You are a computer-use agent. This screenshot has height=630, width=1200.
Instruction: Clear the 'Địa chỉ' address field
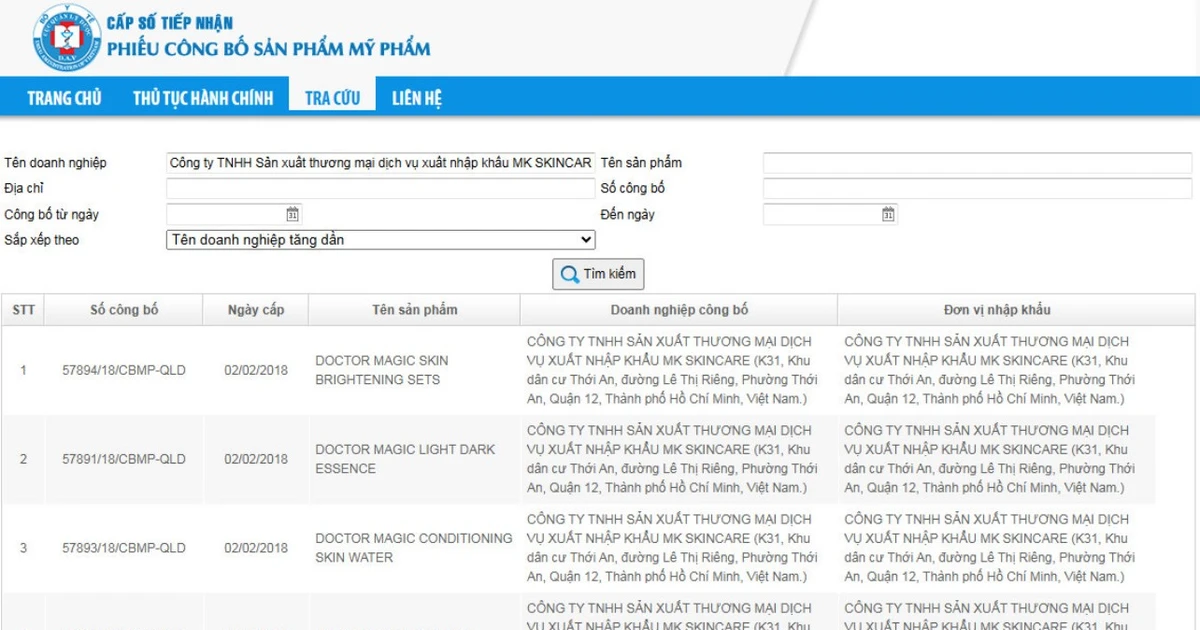[380, 188]
